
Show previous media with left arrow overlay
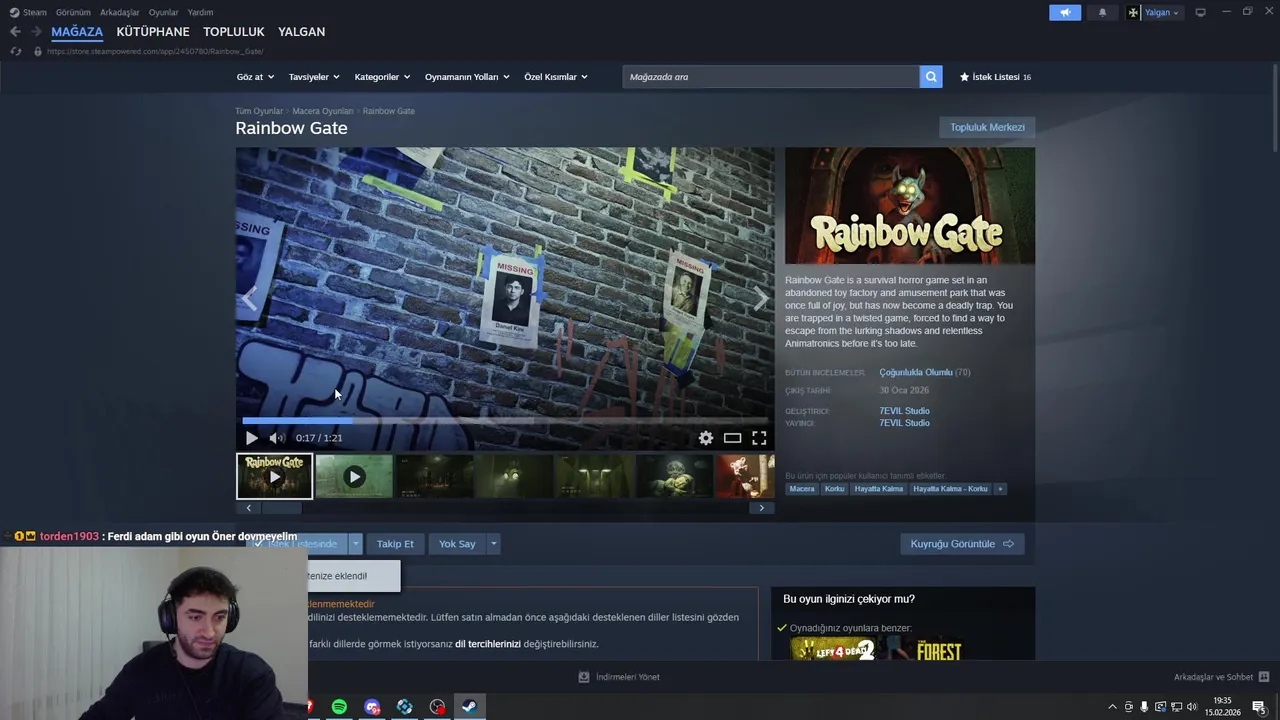(x=250, y=298)
